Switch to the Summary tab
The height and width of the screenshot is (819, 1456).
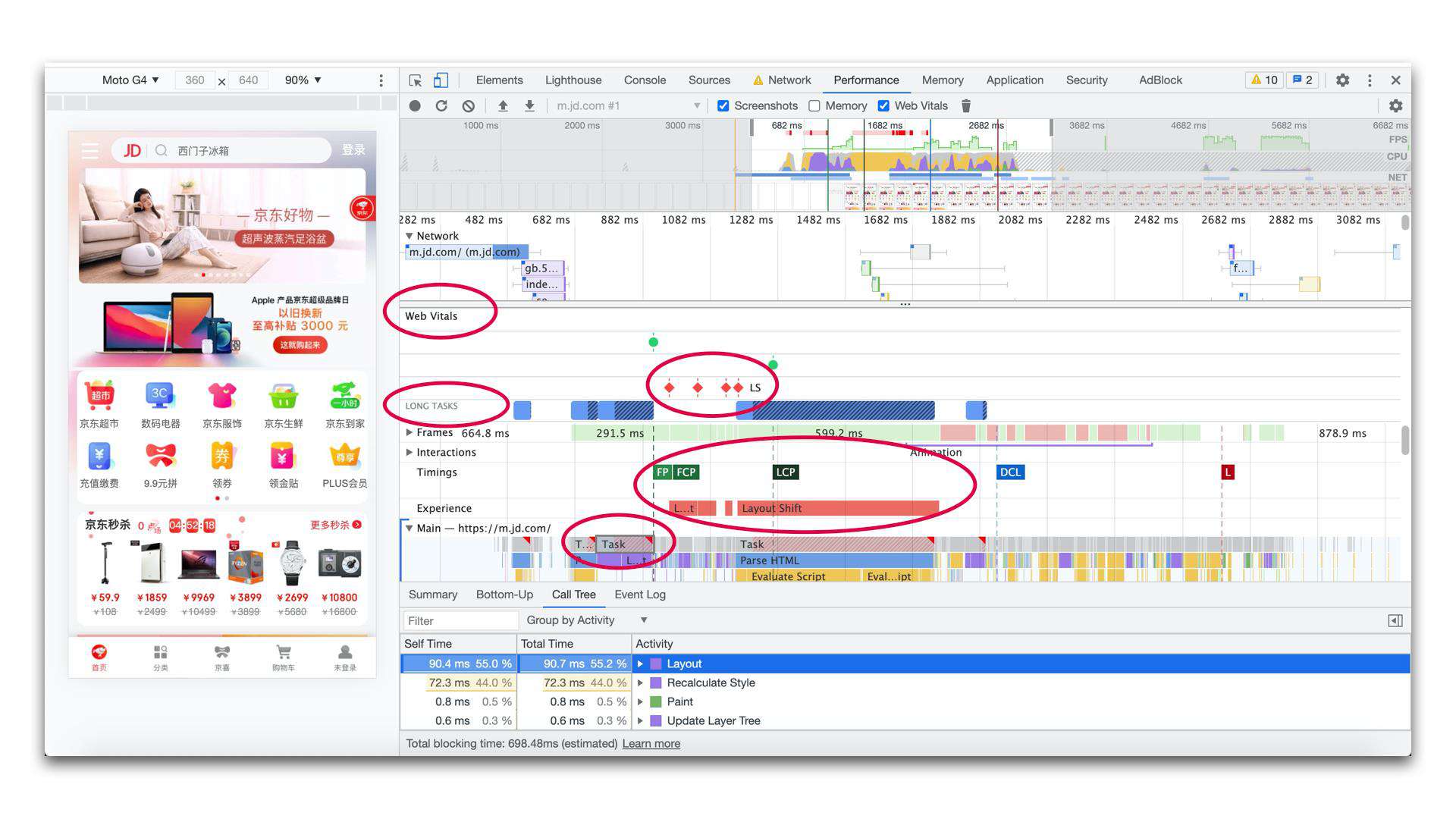(433, 595)
